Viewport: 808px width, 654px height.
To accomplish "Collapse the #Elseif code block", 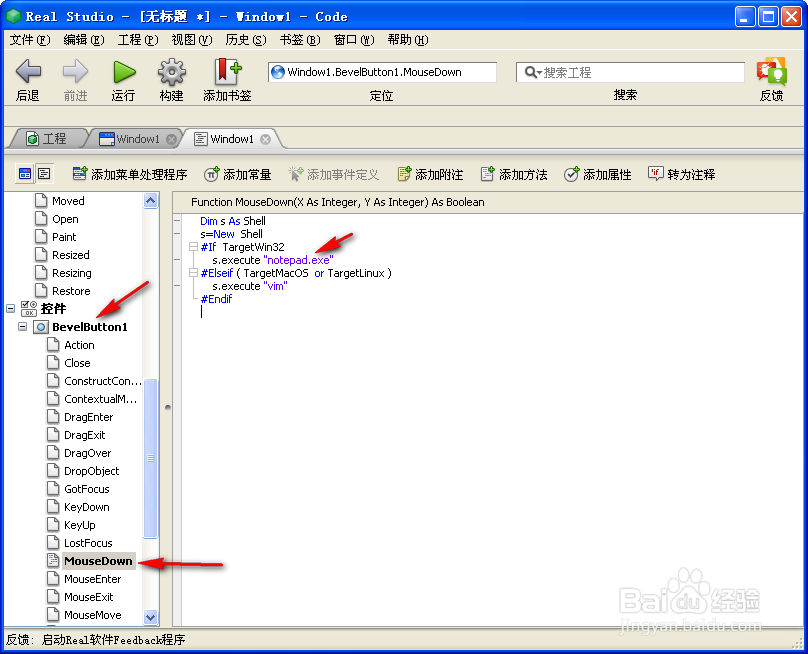I will [193, 273].
